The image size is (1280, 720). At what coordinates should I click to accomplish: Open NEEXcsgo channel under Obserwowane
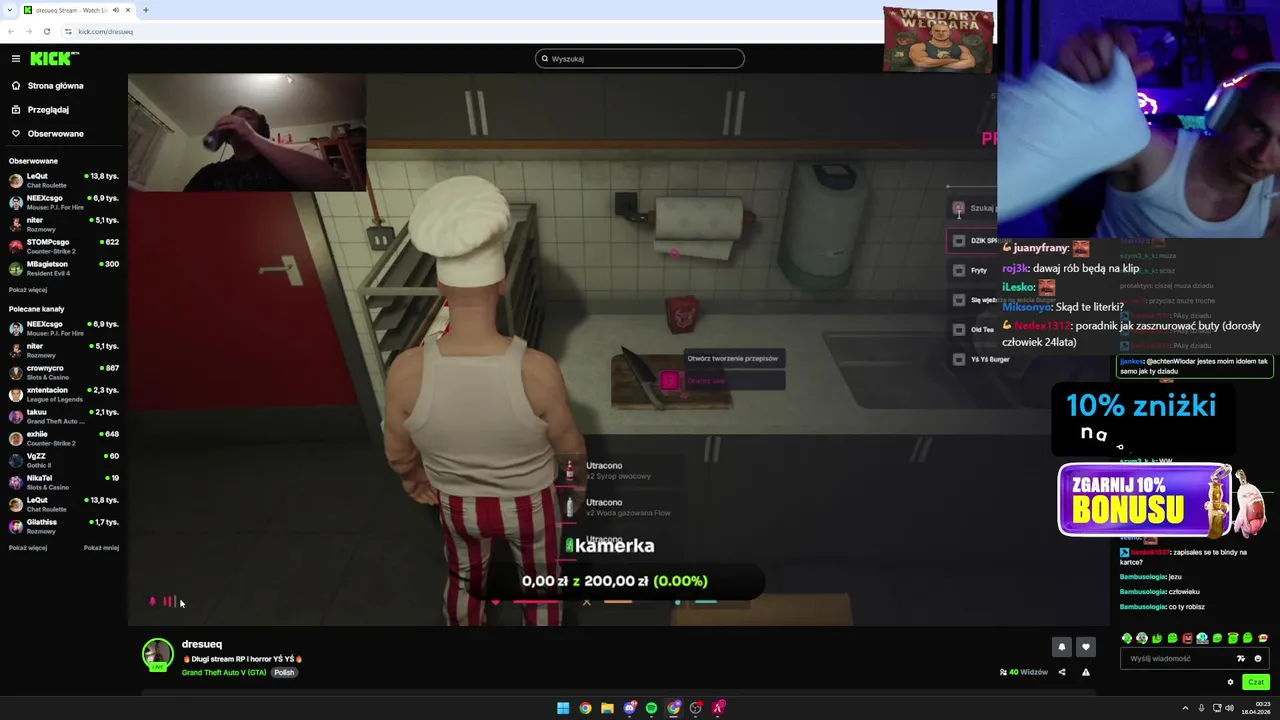point(63,202)
